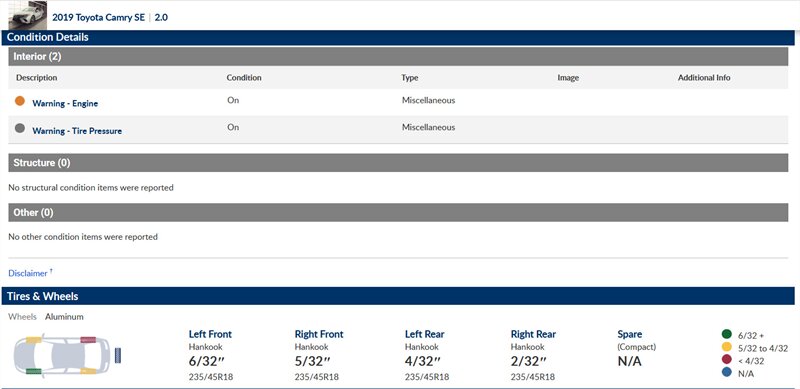Click the 6/32" Left Front tread depth
This screenshot has height=389, width=800.
coord(207,361)
